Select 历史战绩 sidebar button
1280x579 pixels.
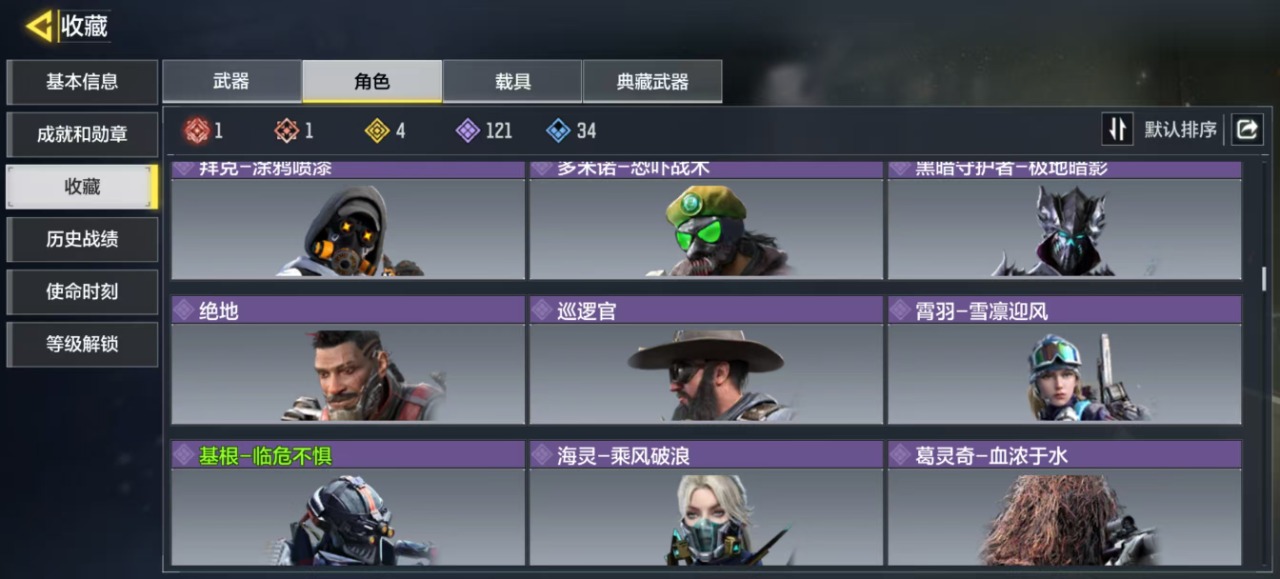coord(82,239)
